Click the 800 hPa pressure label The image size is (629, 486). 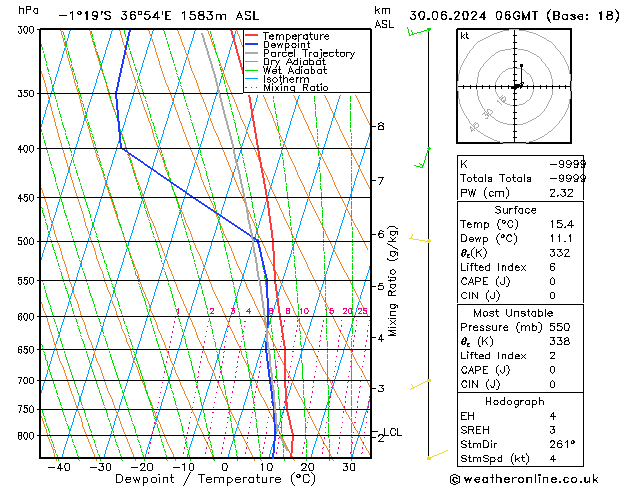pos(28,436)
